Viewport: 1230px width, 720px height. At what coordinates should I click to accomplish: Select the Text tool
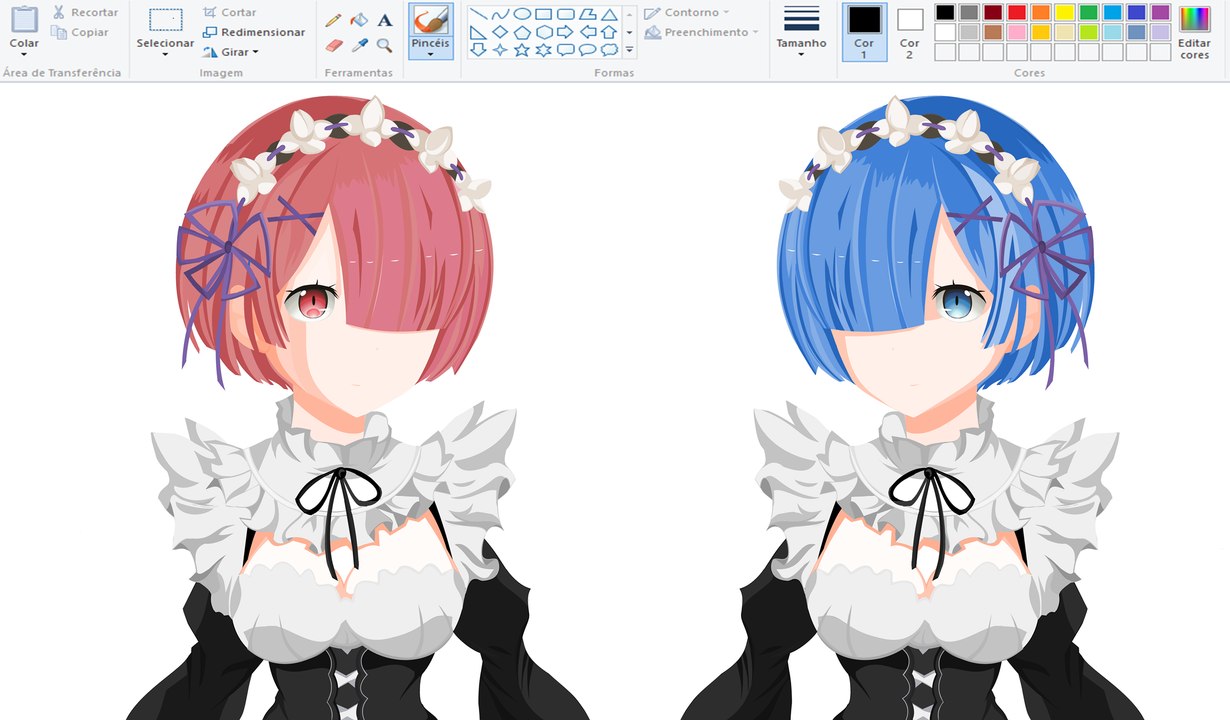[385, 20]
